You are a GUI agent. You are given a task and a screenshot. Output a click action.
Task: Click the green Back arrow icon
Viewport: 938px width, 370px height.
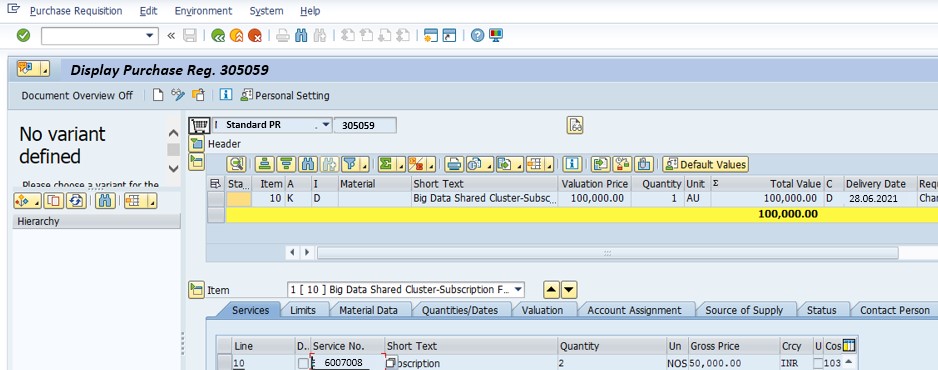(218, 36)
